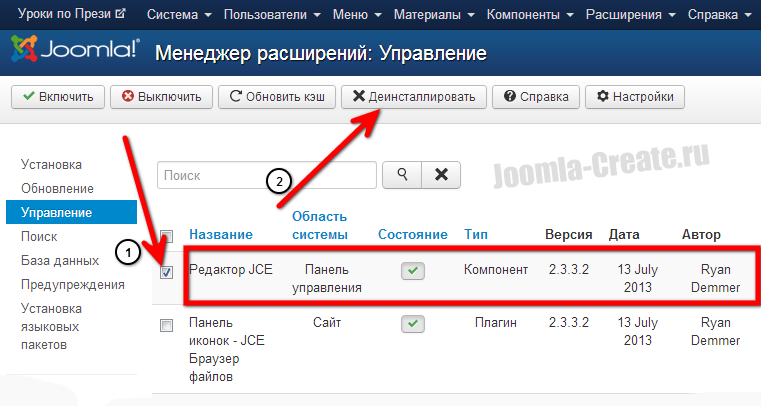Click the magnifier search button

click(x=402, y=174)
